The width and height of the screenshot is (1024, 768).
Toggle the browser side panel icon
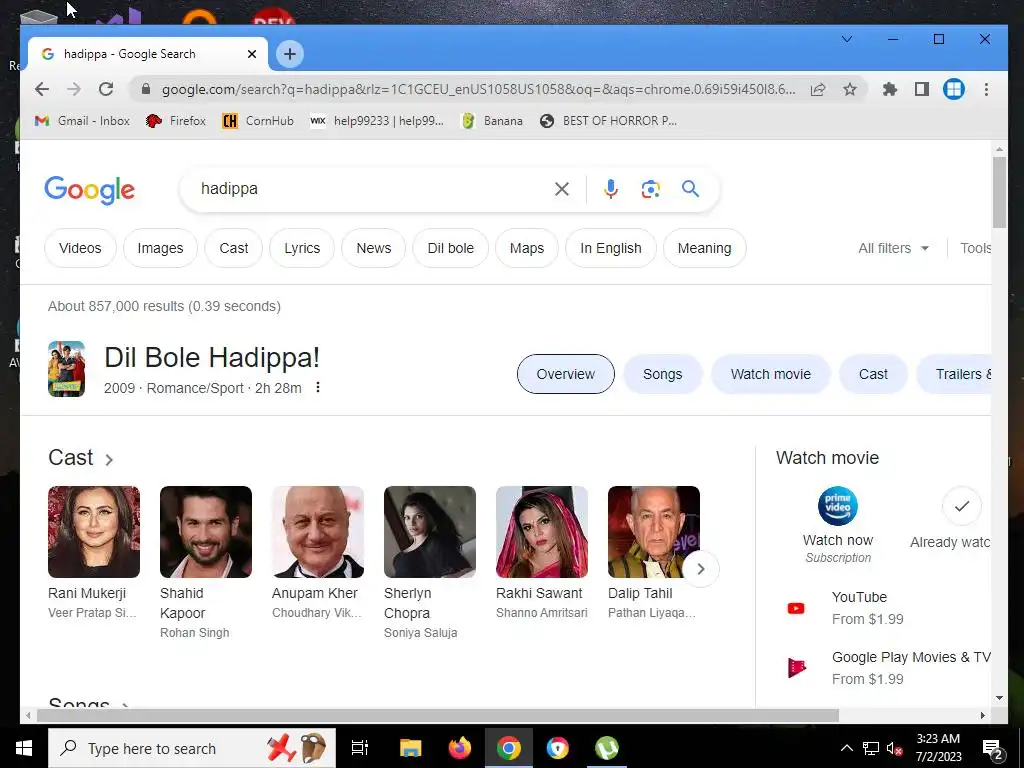pos(921,89)
